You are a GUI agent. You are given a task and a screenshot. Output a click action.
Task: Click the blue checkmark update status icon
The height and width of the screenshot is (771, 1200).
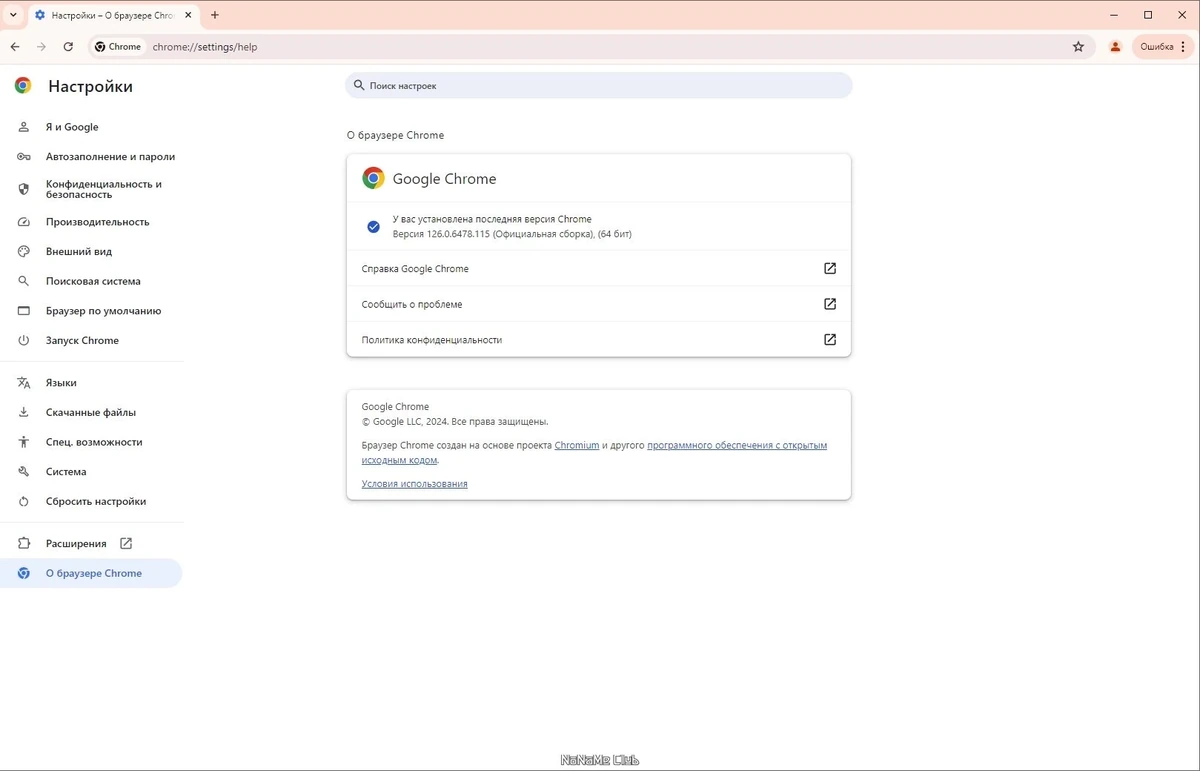373,227
